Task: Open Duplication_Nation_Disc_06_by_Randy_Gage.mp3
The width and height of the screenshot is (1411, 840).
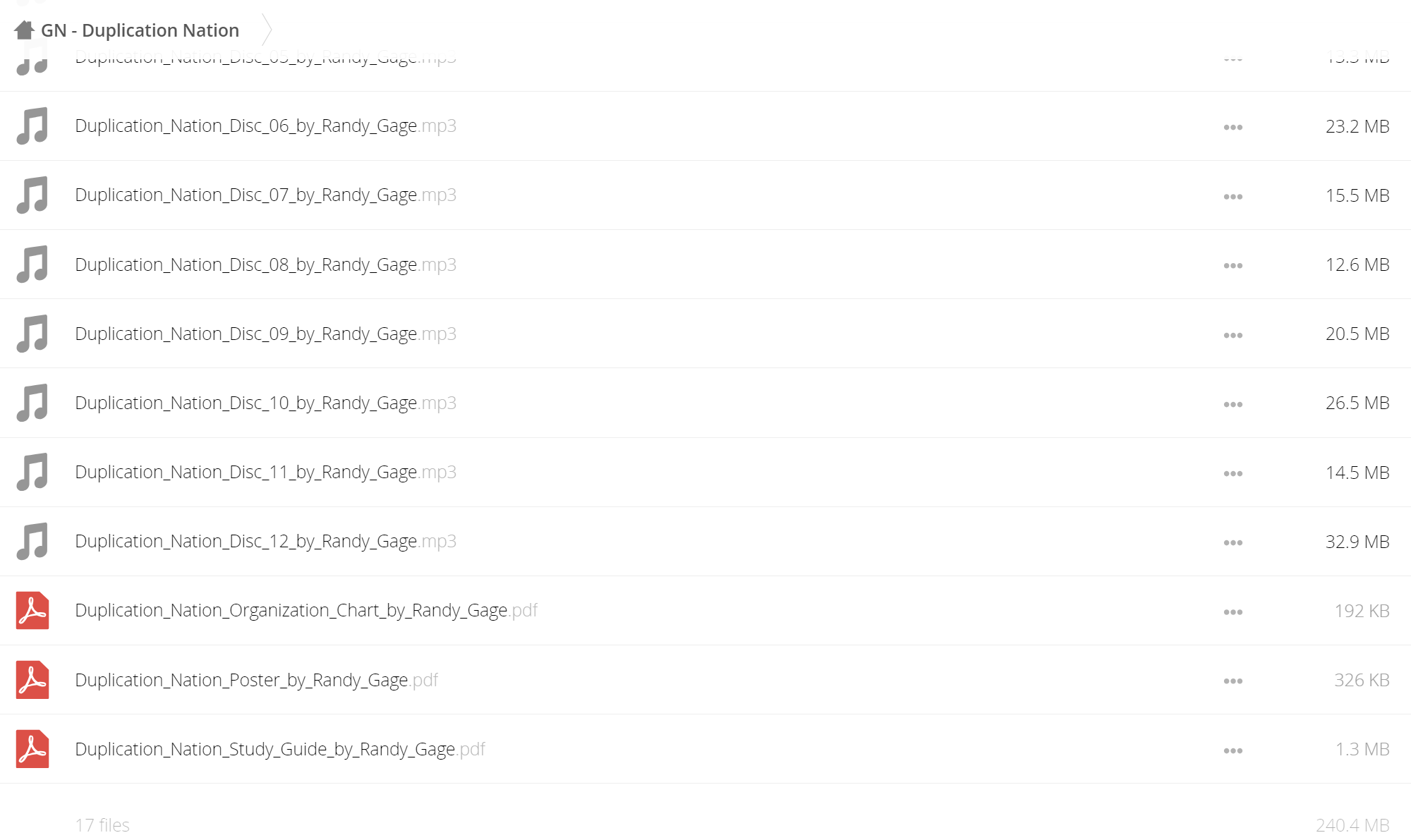Action: click(265, 126)
